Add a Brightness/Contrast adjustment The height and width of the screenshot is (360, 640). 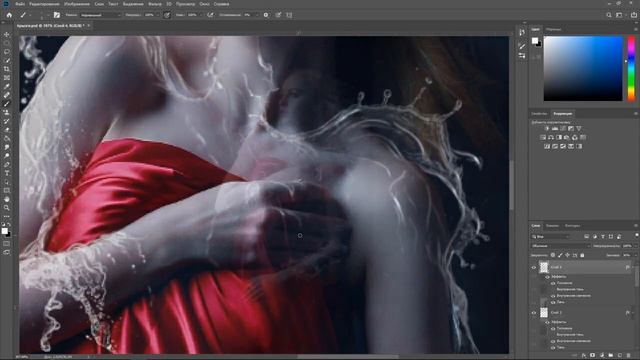click(547, 129)
